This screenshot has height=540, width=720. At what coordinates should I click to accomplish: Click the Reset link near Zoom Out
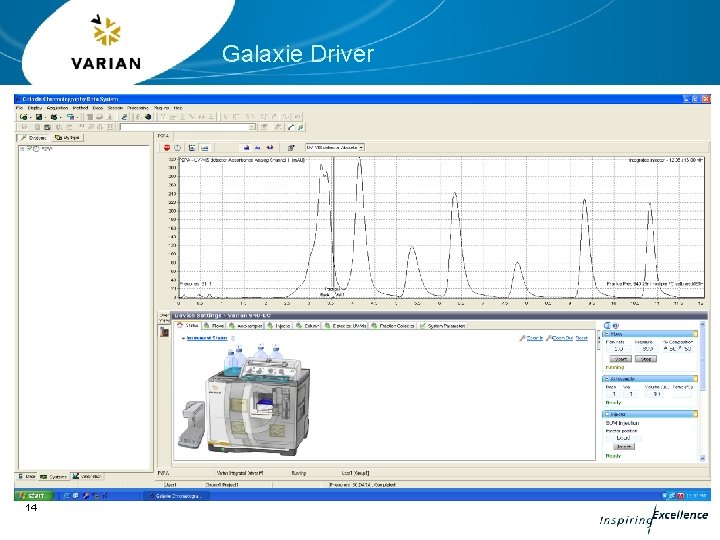coord(581,338)
